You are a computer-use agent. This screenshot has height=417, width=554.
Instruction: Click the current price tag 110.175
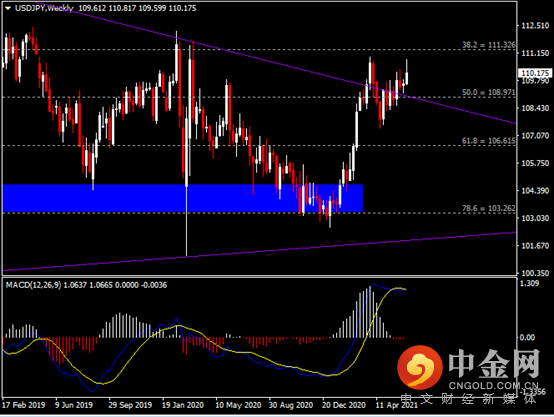click(535, 73)
